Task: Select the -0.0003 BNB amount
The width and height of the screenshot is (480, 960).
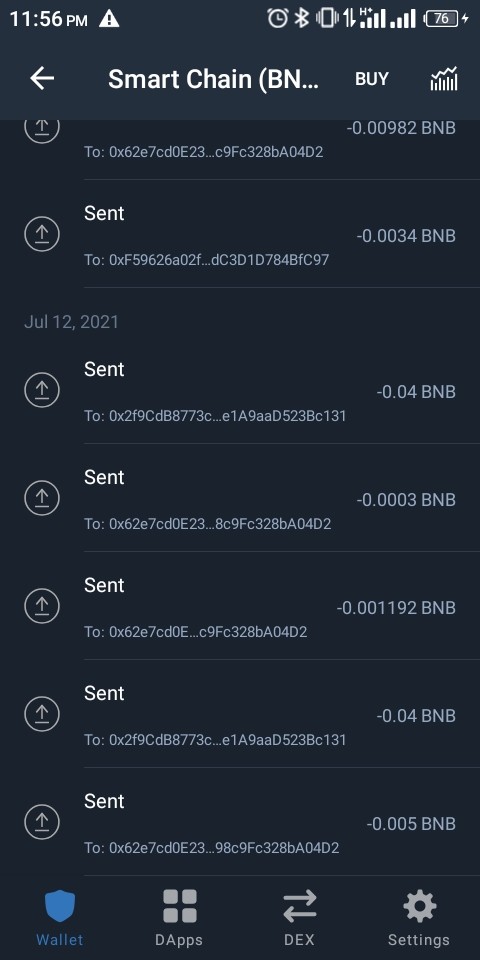Action: [406, 500]
